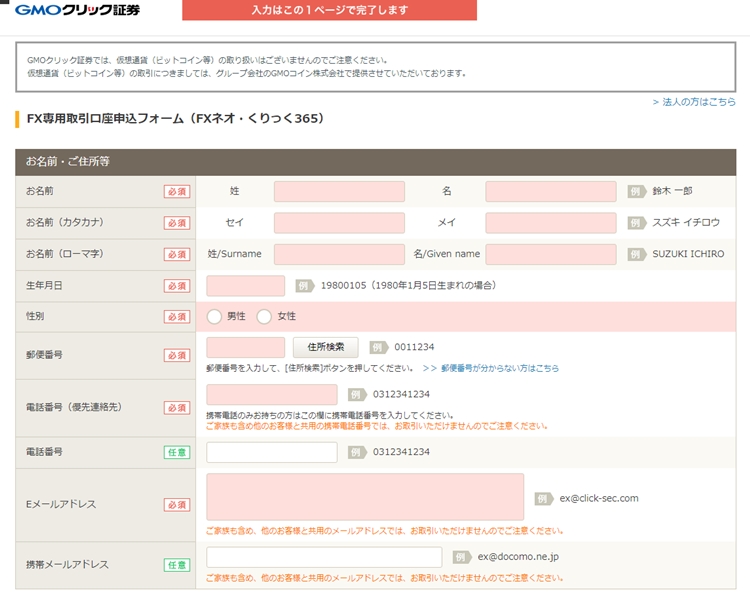Image resolution: width=750 pixels, height=599 pixels.
Task: Select the 女性 radio button
Action: [x=264, y=317]
